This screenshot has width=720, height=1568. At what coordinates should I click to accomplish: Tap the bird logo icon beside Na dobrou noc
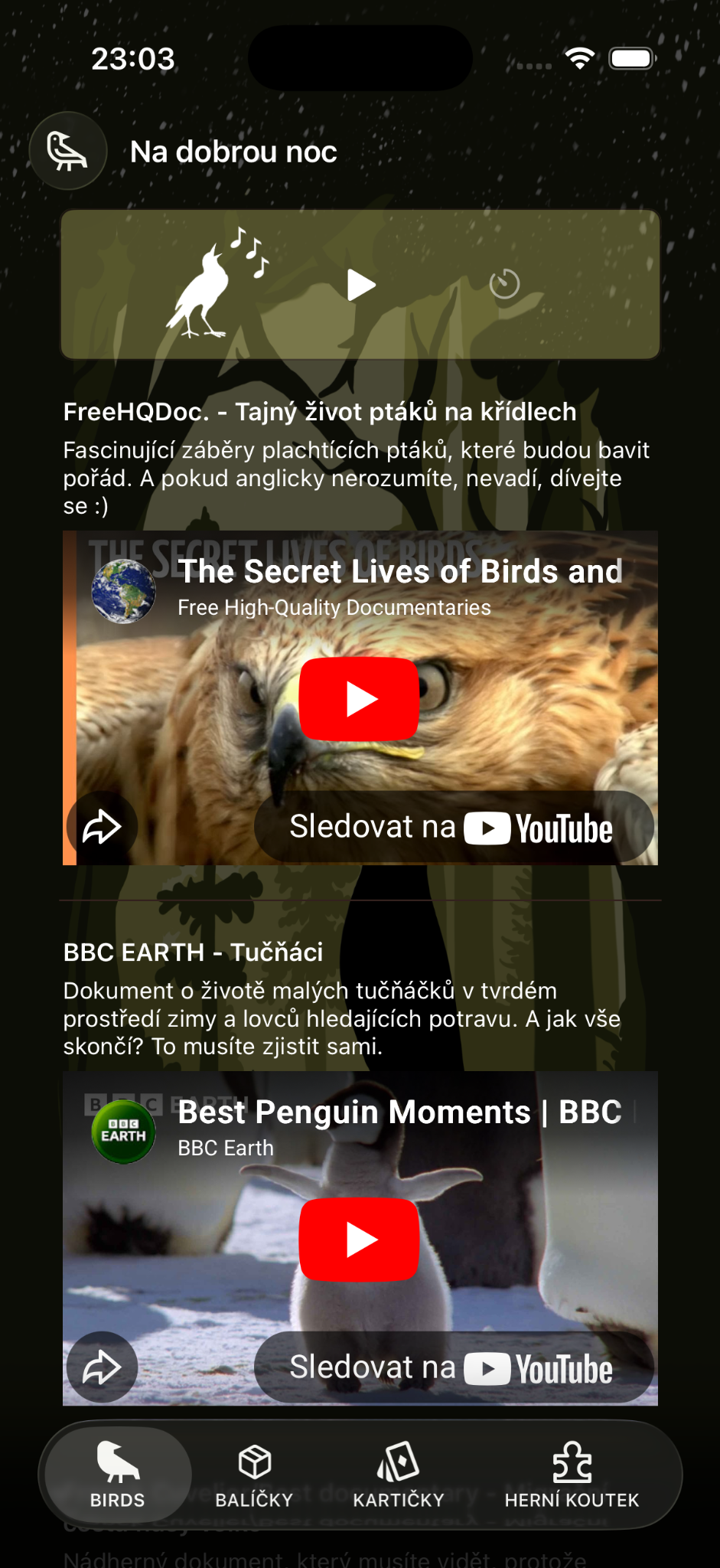coord(67,151)
